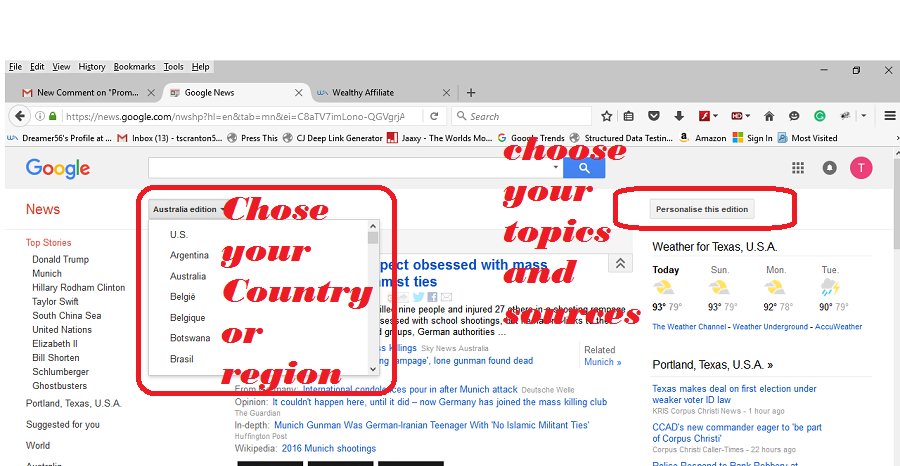Close the Wealthy Affiliate tab
900x466 pixels.
point(447,92)
